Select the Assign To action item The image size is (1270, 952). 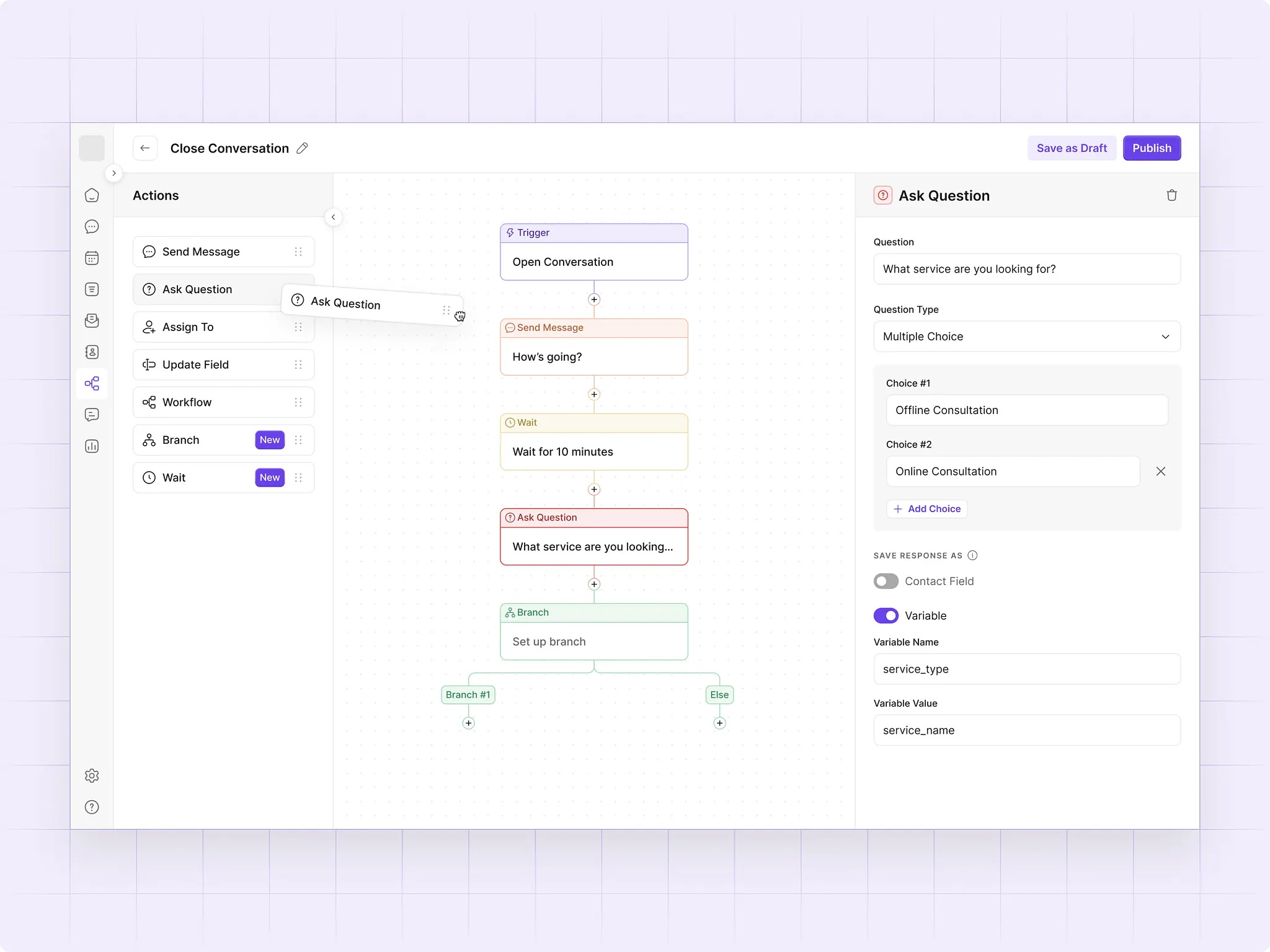223,327
